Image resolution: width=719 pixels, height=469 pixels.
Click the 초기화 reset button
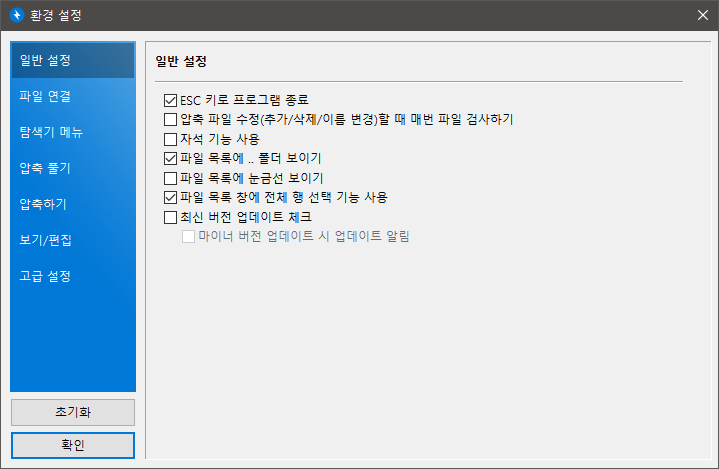[73, 412]
